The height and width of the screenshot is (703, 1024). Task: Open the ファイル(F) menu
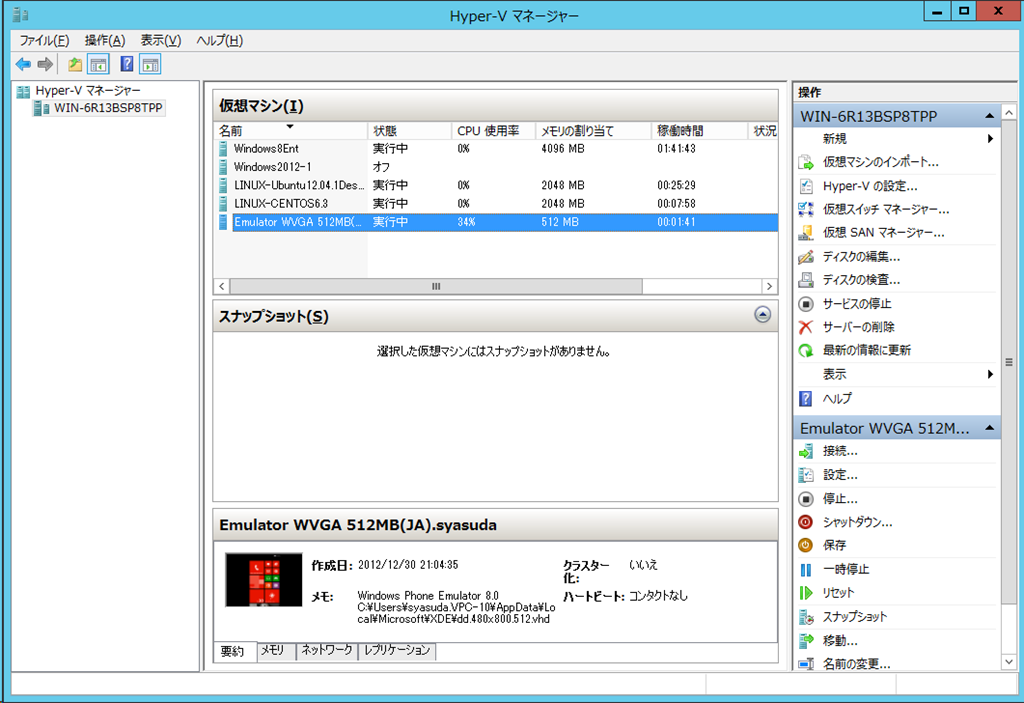44,41
